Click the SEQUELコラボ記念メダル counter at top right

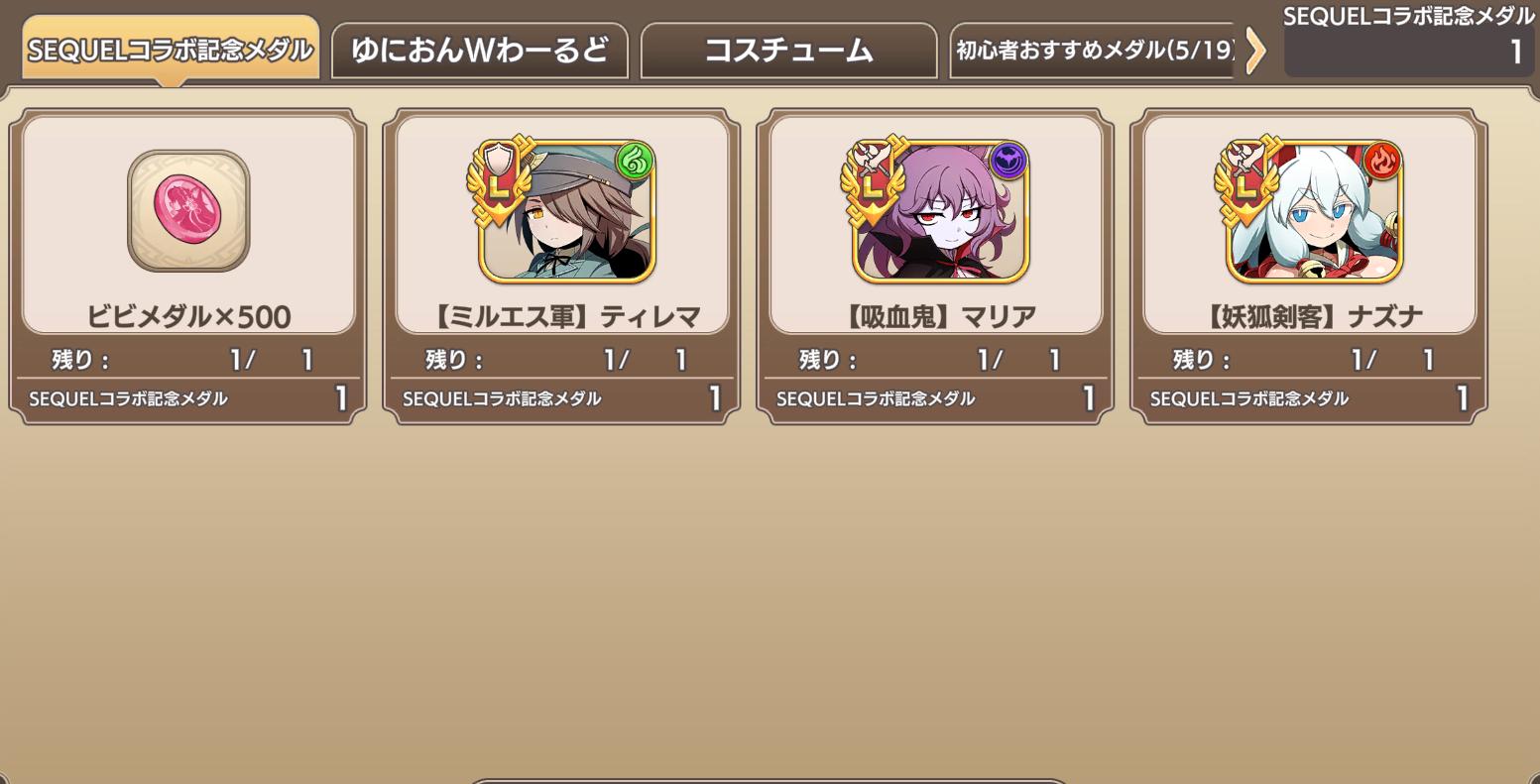[1408, 40]
